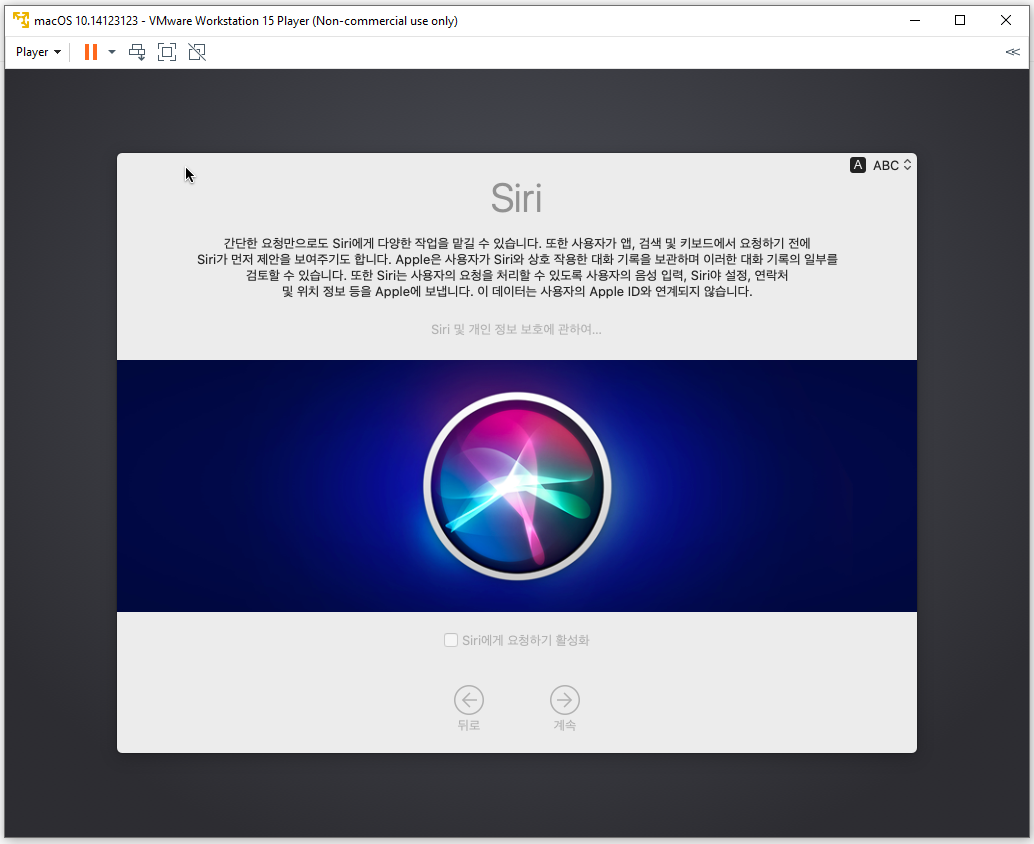Click the Siri orb image
The image size is (1034, 844).
tap(517, 487)
